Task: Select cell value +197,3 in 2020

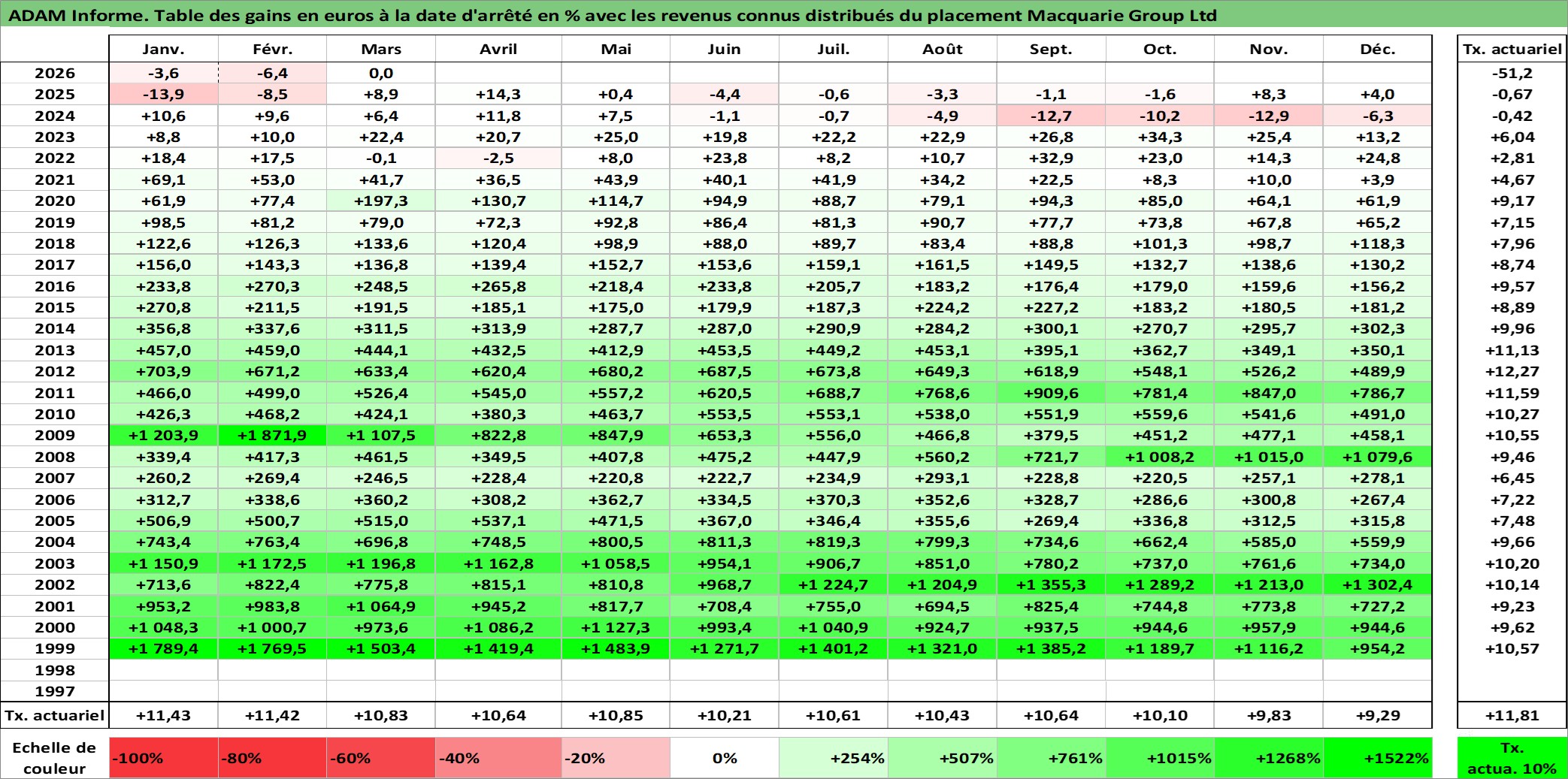Action: click(381, 201)
